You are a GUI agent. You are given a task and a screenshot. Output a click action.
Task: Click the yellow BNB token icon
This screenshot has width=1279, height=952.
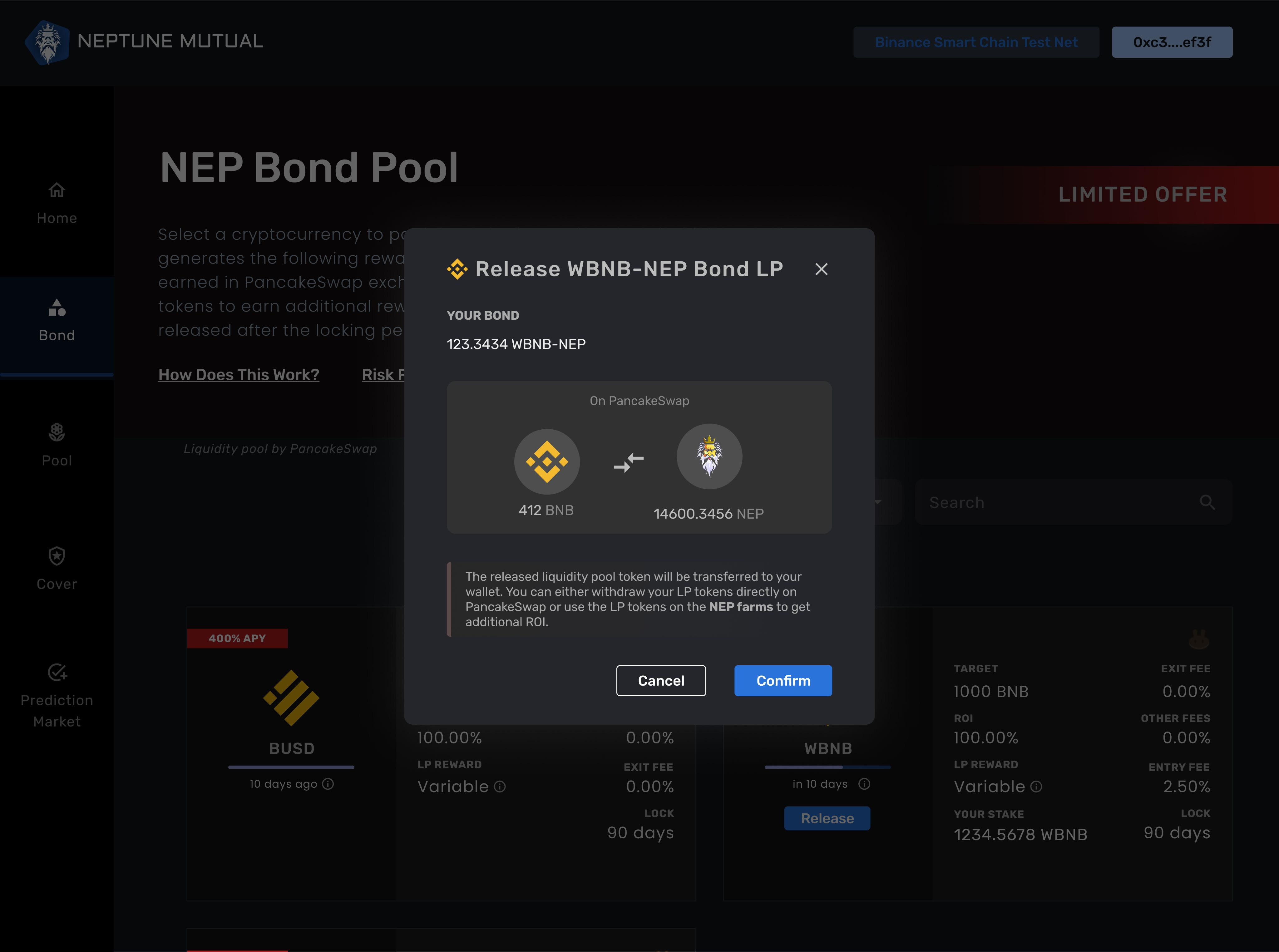coord(546,461)
